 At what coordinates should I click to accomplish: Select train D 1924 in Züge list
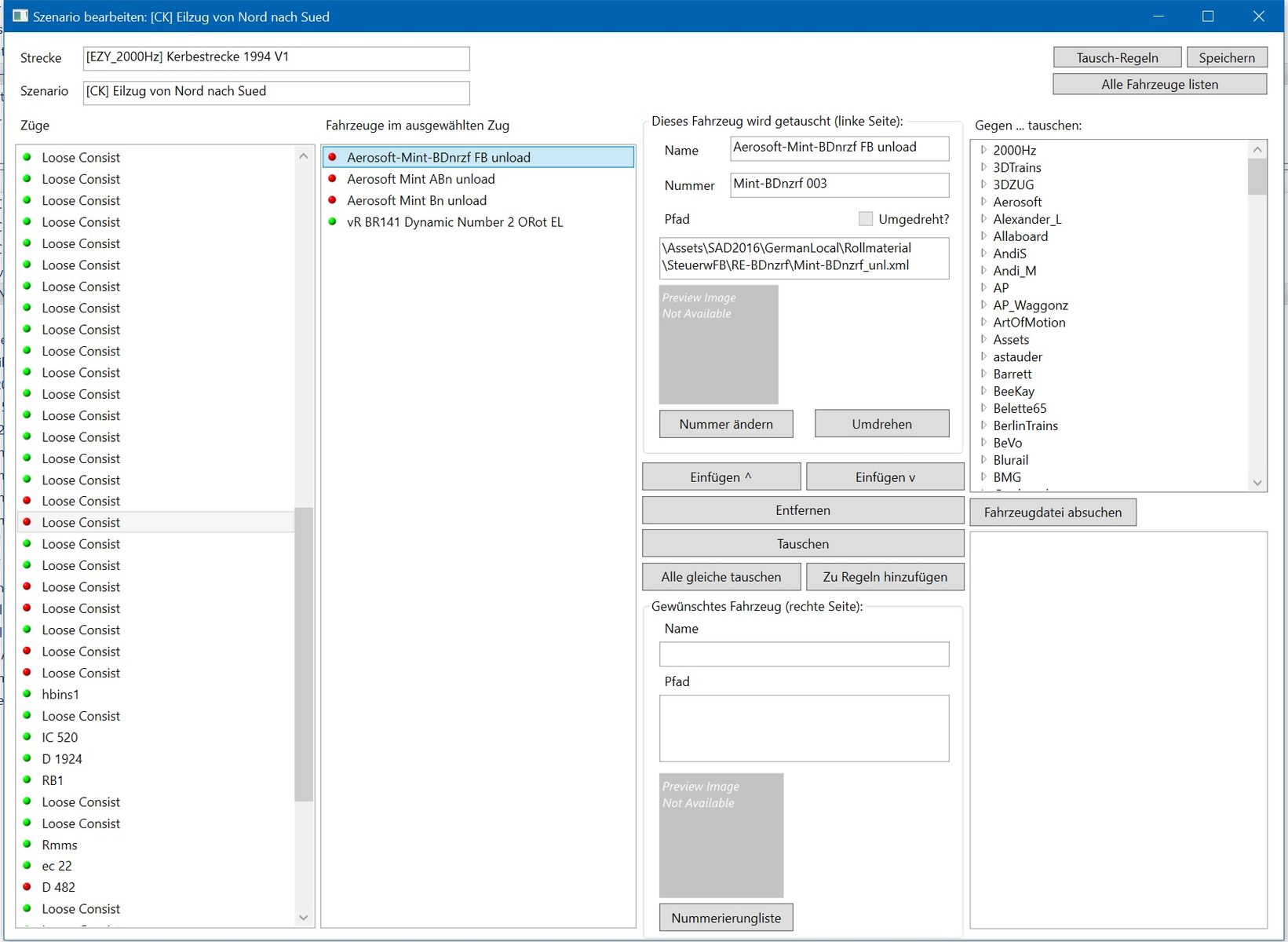tap(62, 759)
